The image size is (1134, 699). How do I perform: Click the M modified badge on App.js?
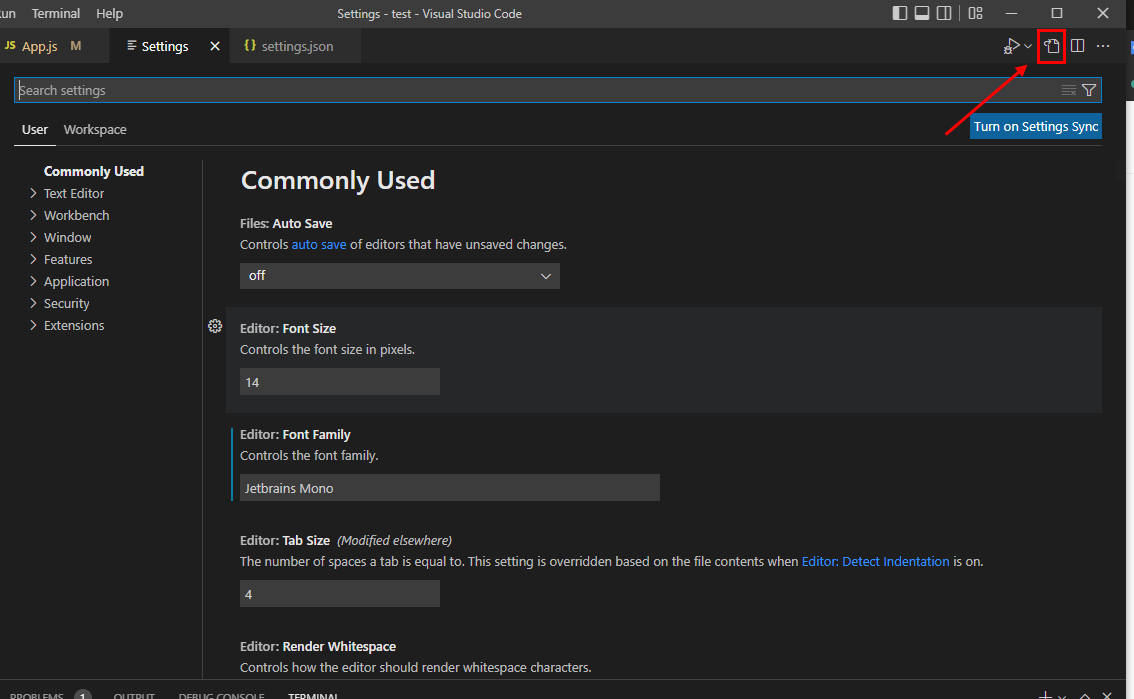[76, 46]
